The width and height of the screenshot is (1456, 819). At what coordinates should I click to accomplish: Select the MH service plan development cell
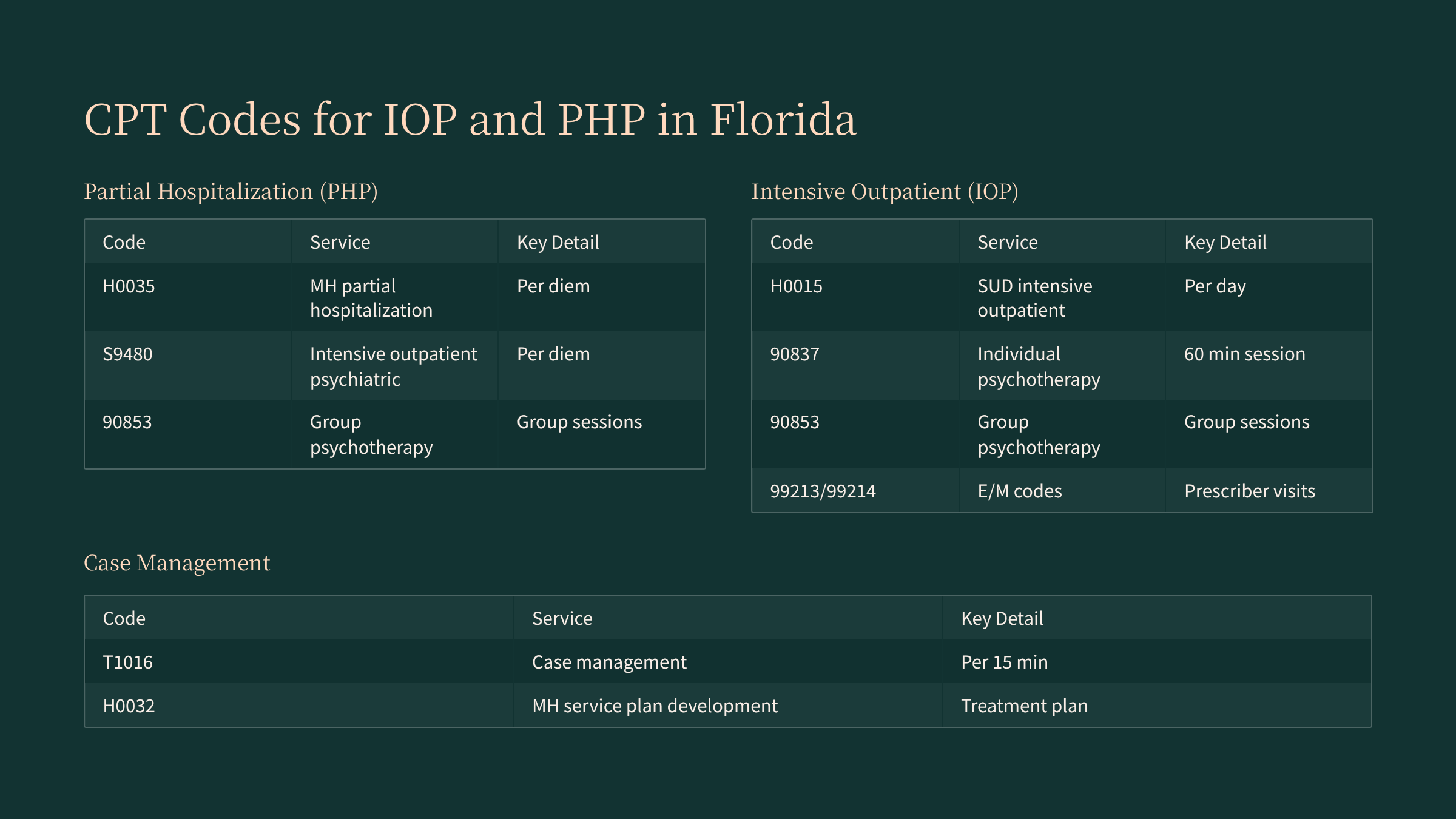pos(655,706)
